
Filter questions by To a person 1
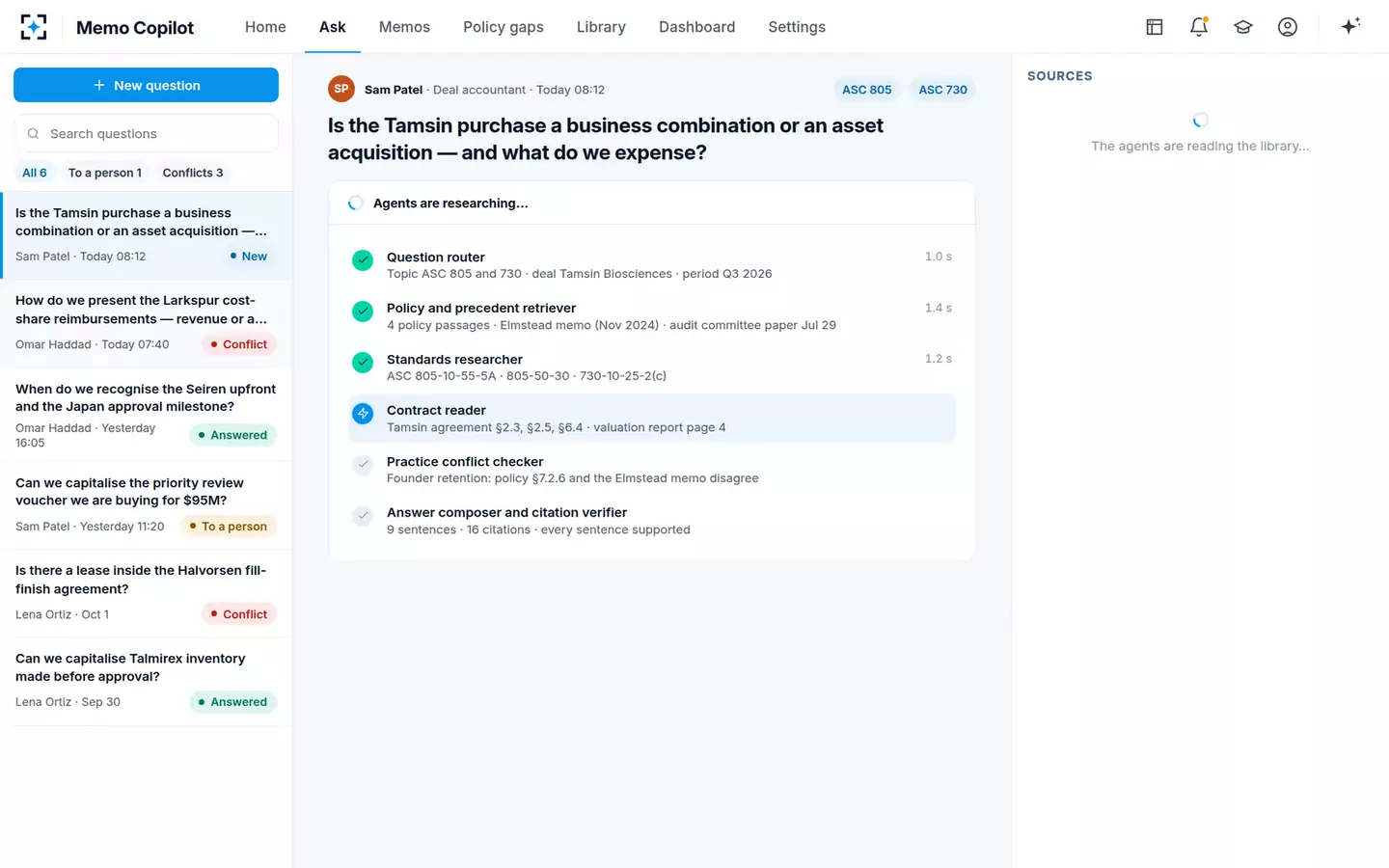104,173
